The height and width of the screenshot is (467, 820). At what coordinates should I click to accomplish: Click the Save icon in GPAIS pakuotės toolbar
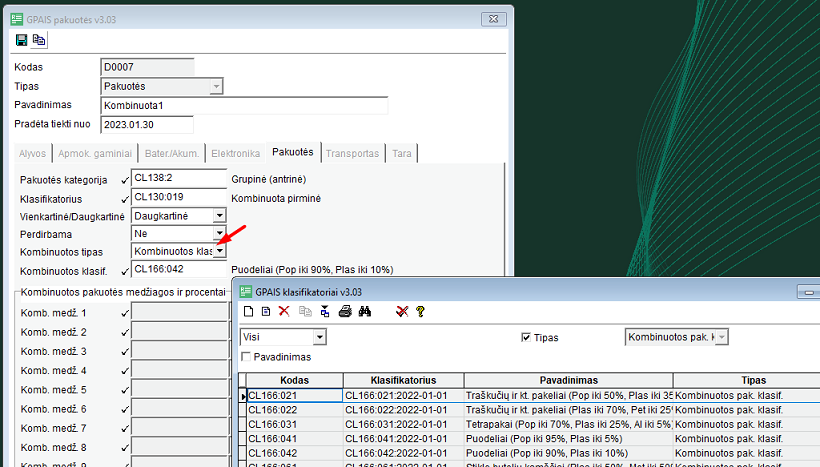(x=21, y=40)
